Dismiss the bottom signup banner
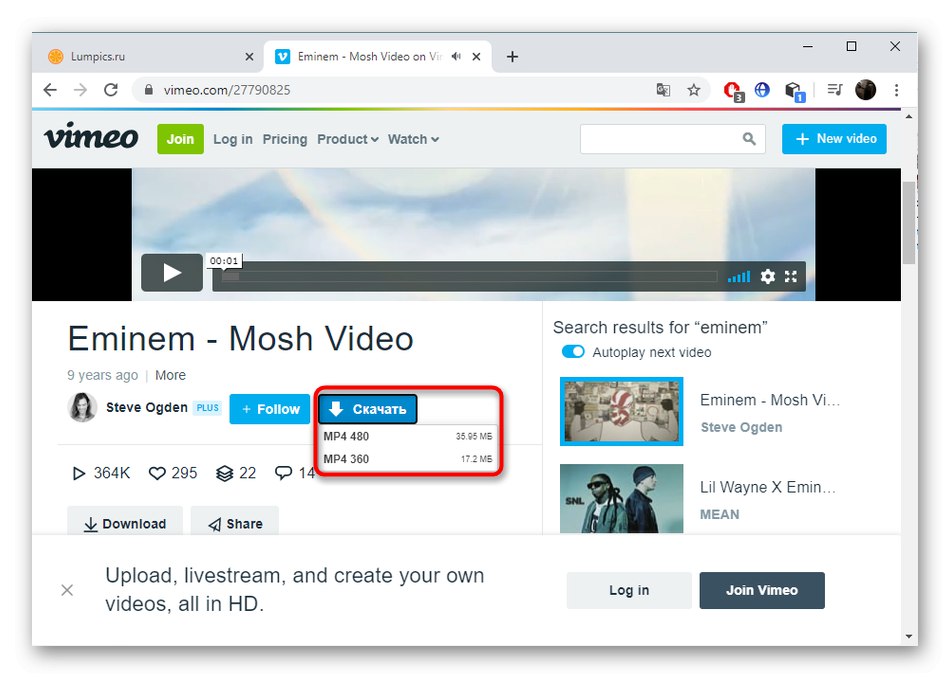The image size is (950, 678). coord(67,590)
